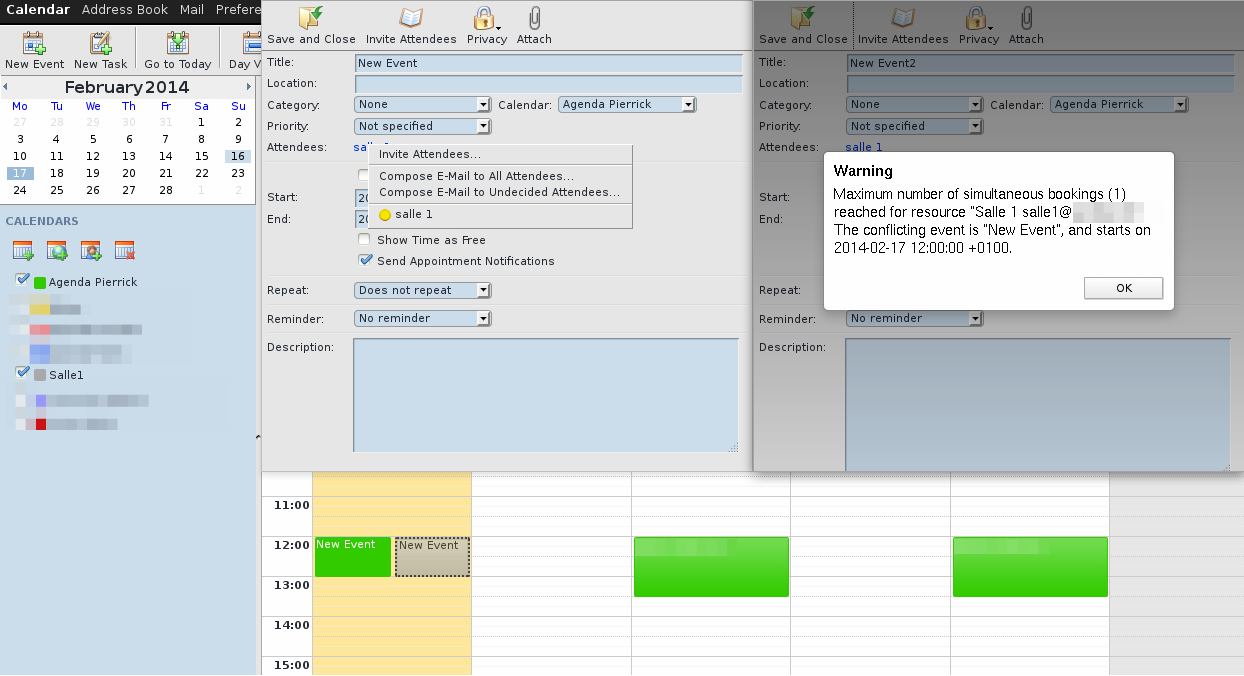
Task: Click the Attach paperclip icon in the left dialog
Action: coord(535,19)
